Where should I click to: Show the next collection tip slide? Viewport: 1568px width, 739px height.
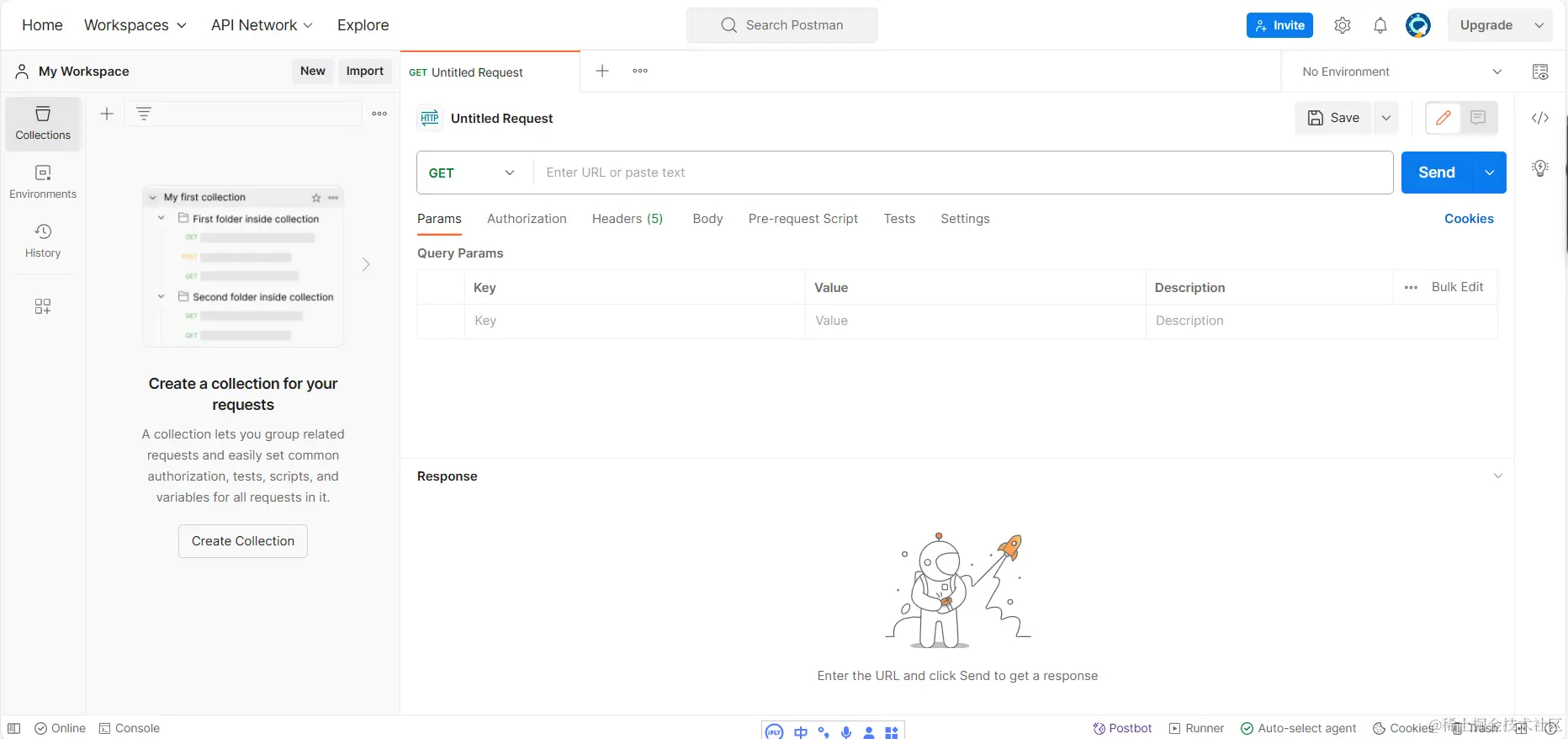tap(366, 264)
